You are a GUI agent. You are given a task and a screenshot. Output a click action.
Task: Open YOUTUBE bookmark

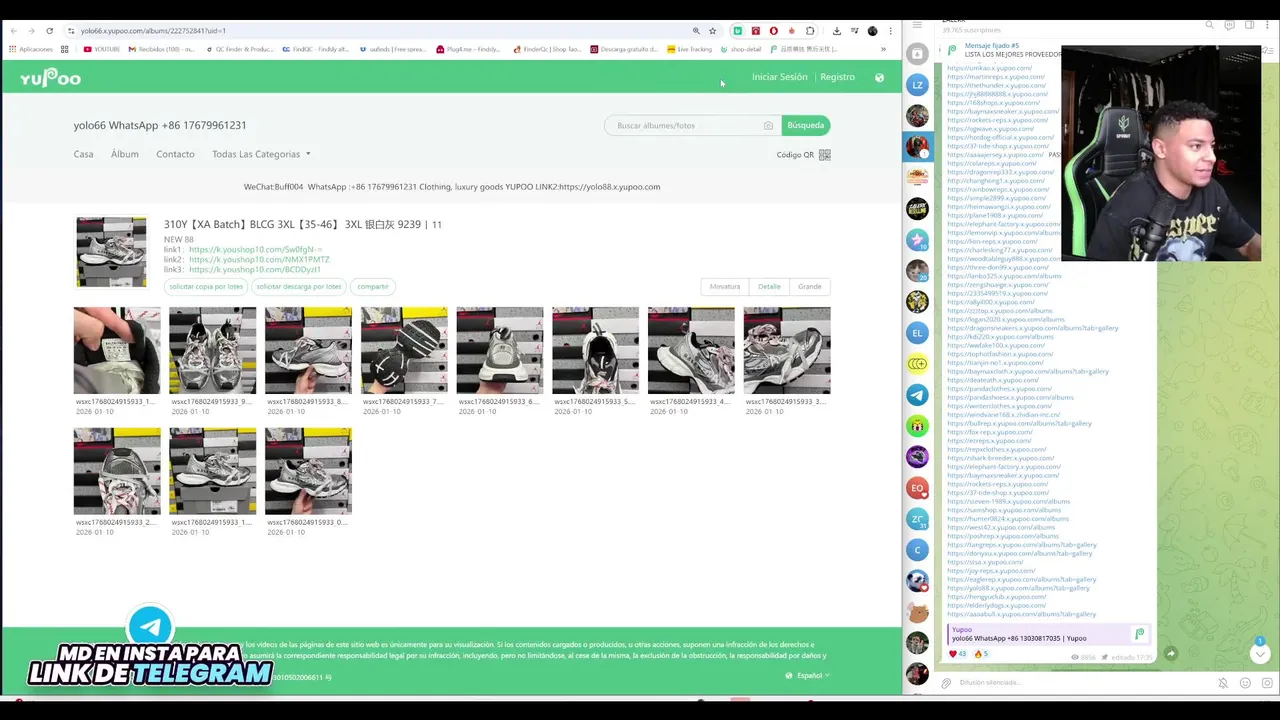click(102, 49)
